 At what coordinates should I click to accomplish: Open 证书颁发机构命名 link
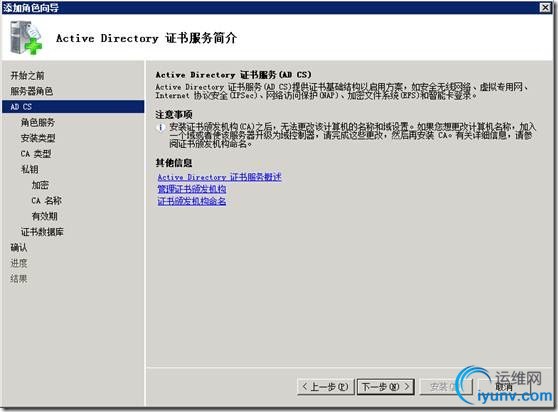(x=192, y=201)
